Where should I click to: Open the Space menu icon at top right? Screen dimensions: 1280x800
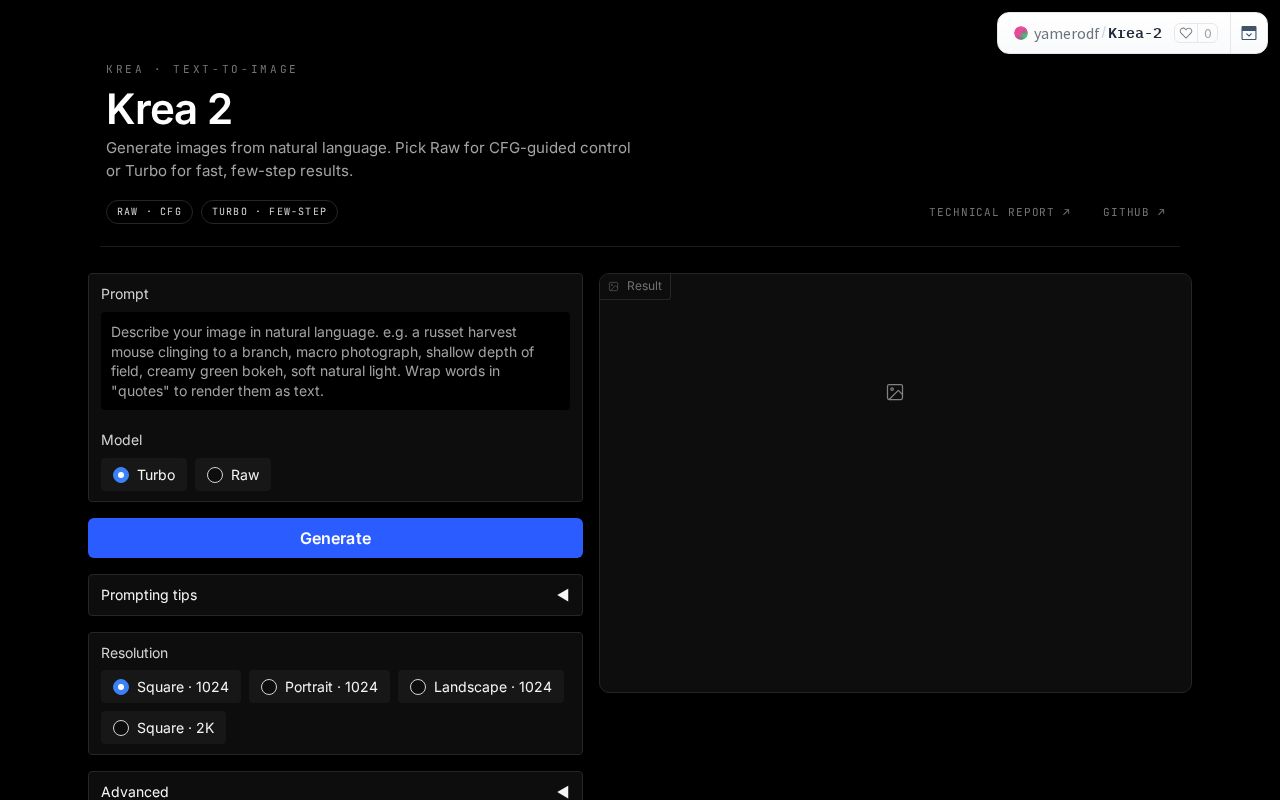pyautogui.click(x=1249, y=33)
